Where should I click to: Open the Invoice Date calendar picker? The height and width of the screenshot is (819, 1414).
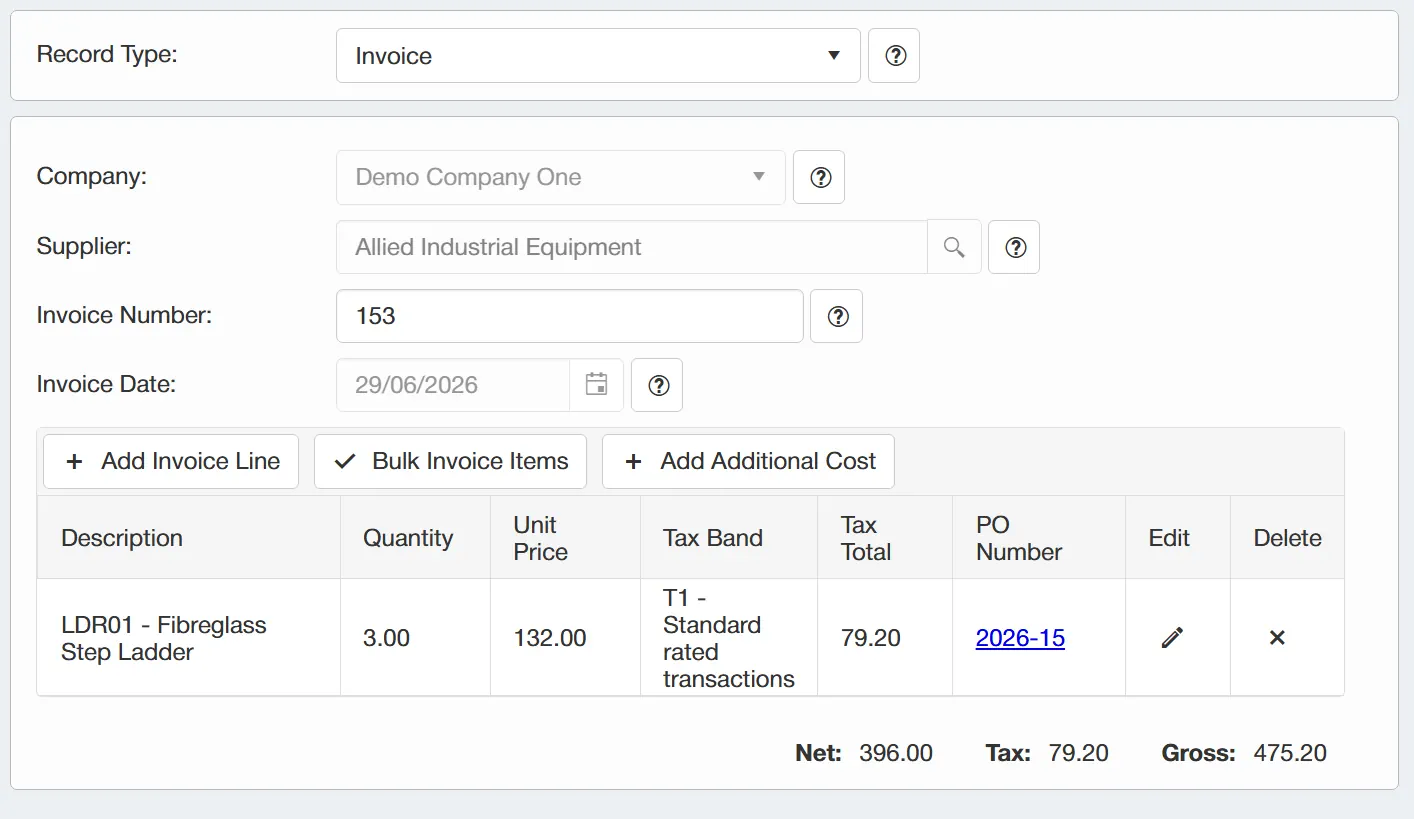tap(596, 385)
